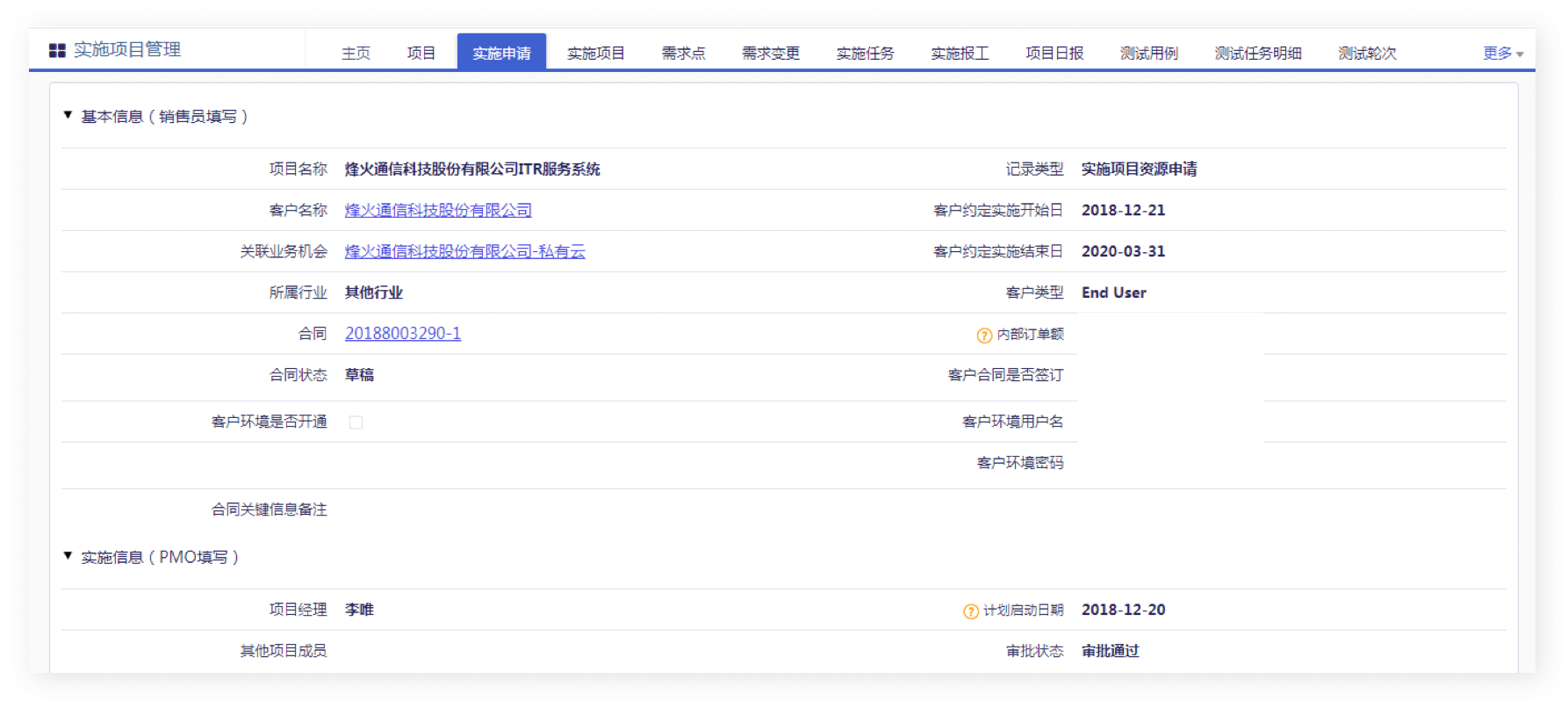Click the 其他项目成员 label

283,650
